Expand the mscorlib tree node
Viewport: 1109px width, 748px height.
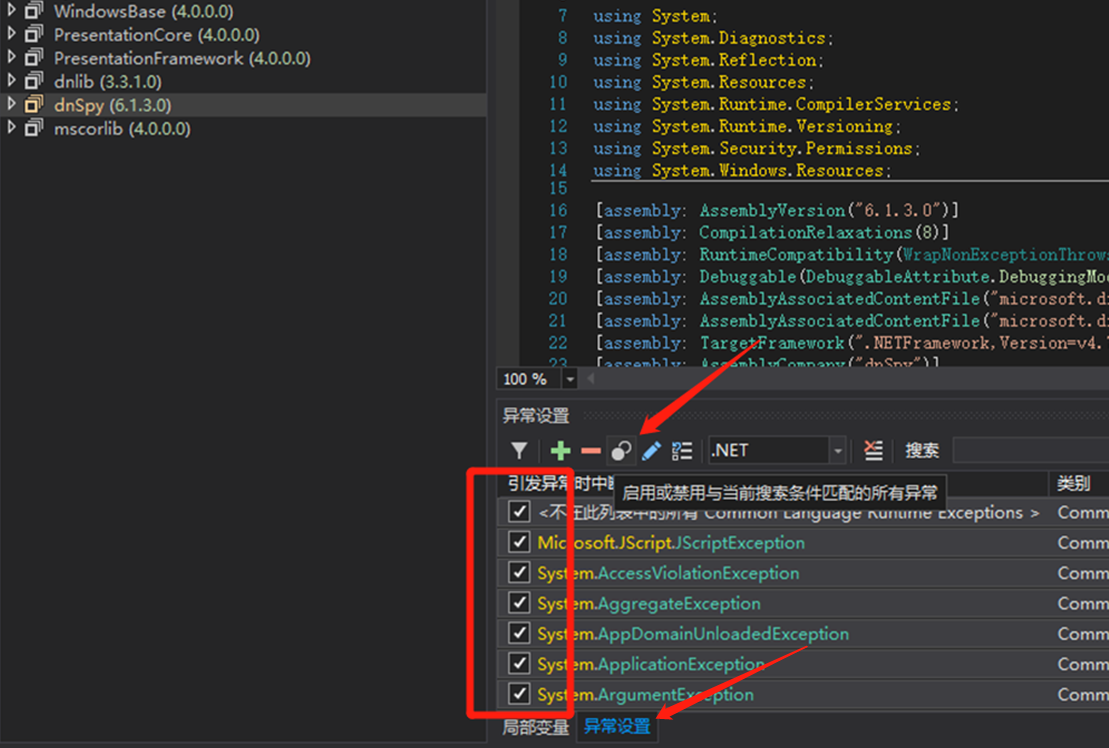(11, 127)
